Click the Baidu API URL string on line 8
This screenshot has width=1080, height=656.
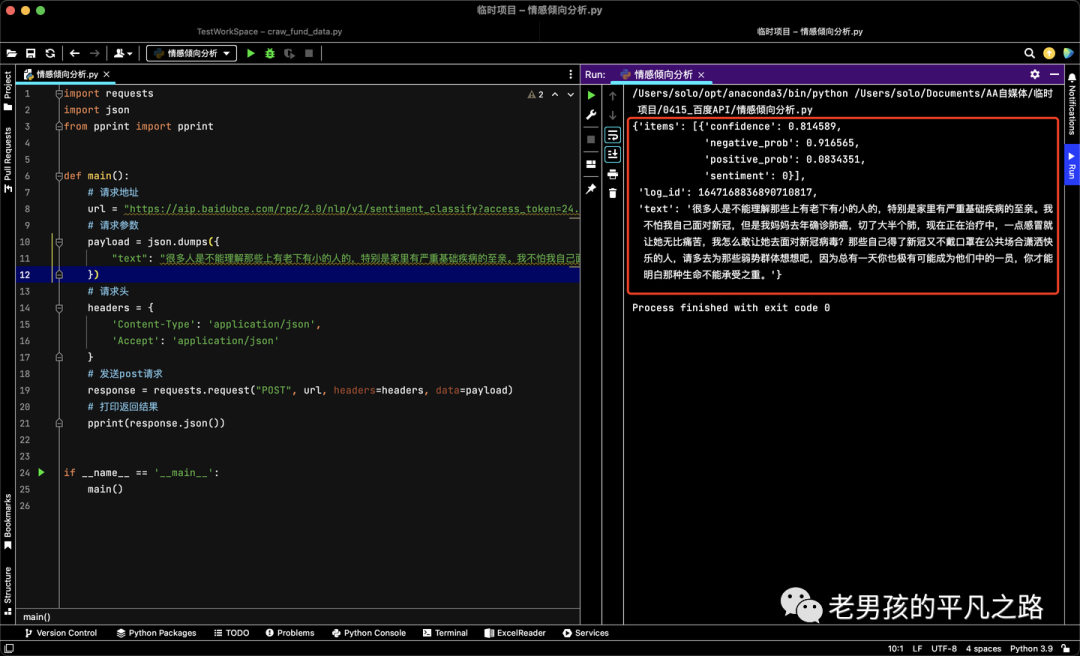(351, 209)
